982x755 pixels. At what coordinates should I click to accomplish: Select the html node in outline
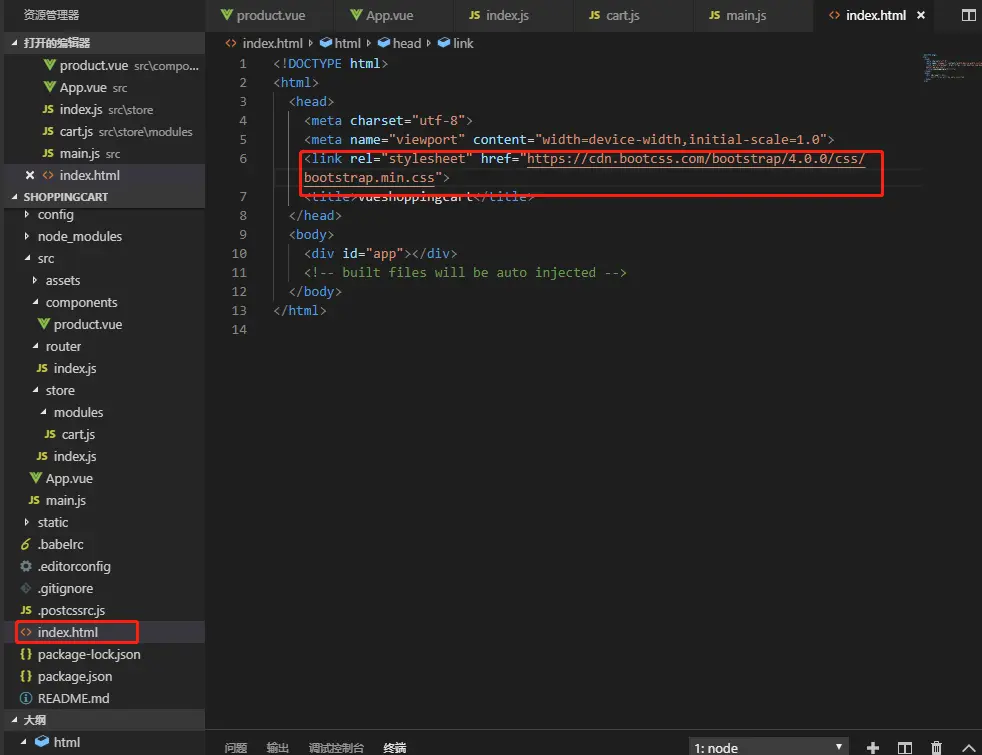(104, 742)
